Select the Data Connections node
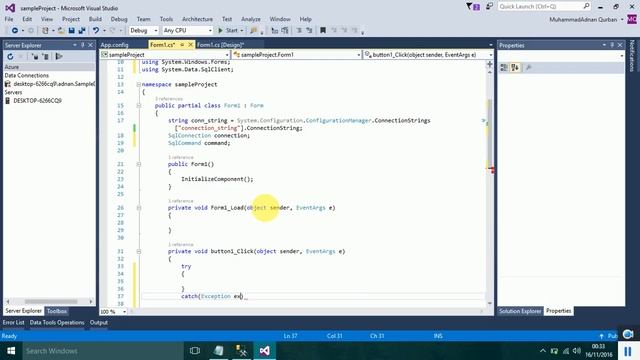 click(27, 76)
